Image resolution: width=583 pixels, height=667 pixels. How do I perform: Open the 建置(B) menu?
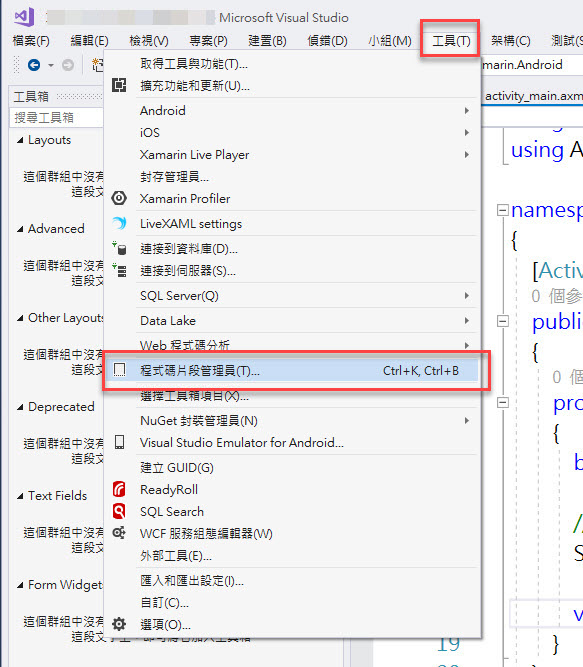pos(267,41)
